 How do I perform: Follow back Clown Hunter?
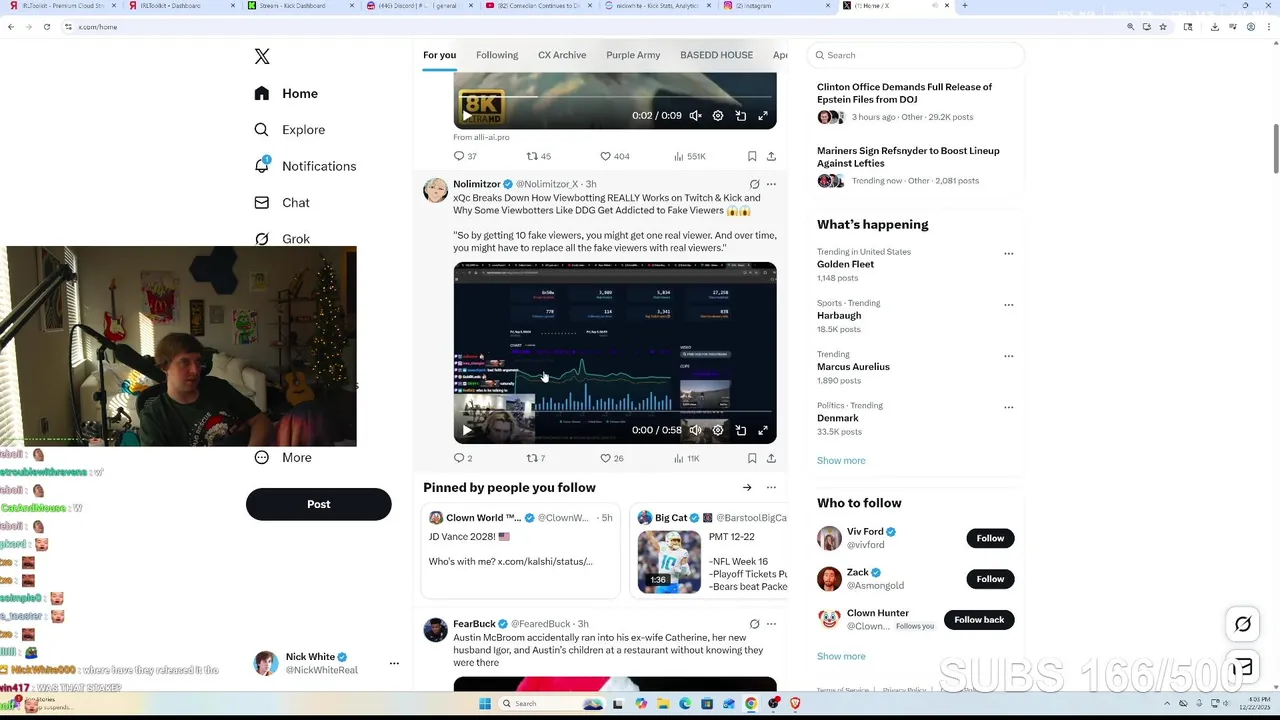tap(979, 620)
